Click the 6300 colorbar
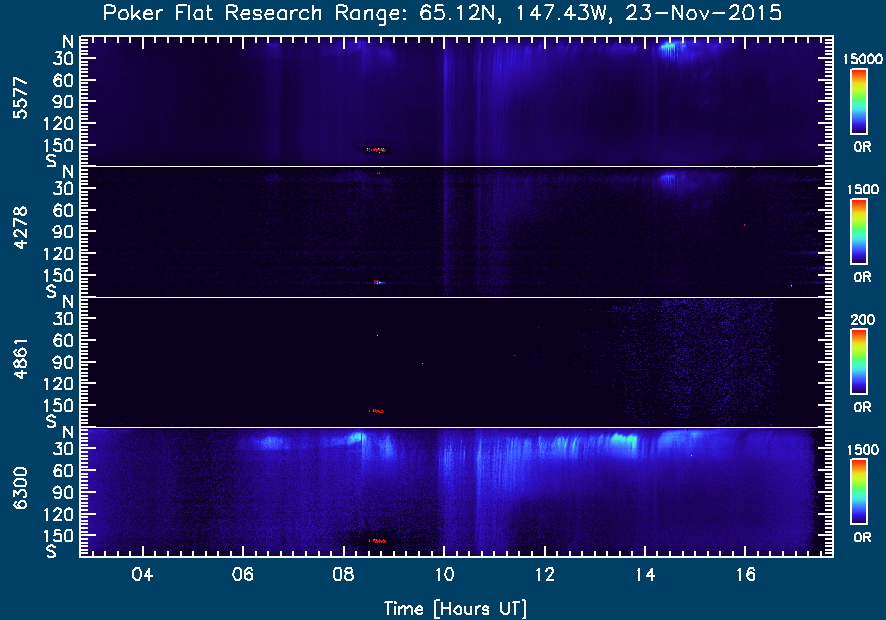 coord(859,492)
